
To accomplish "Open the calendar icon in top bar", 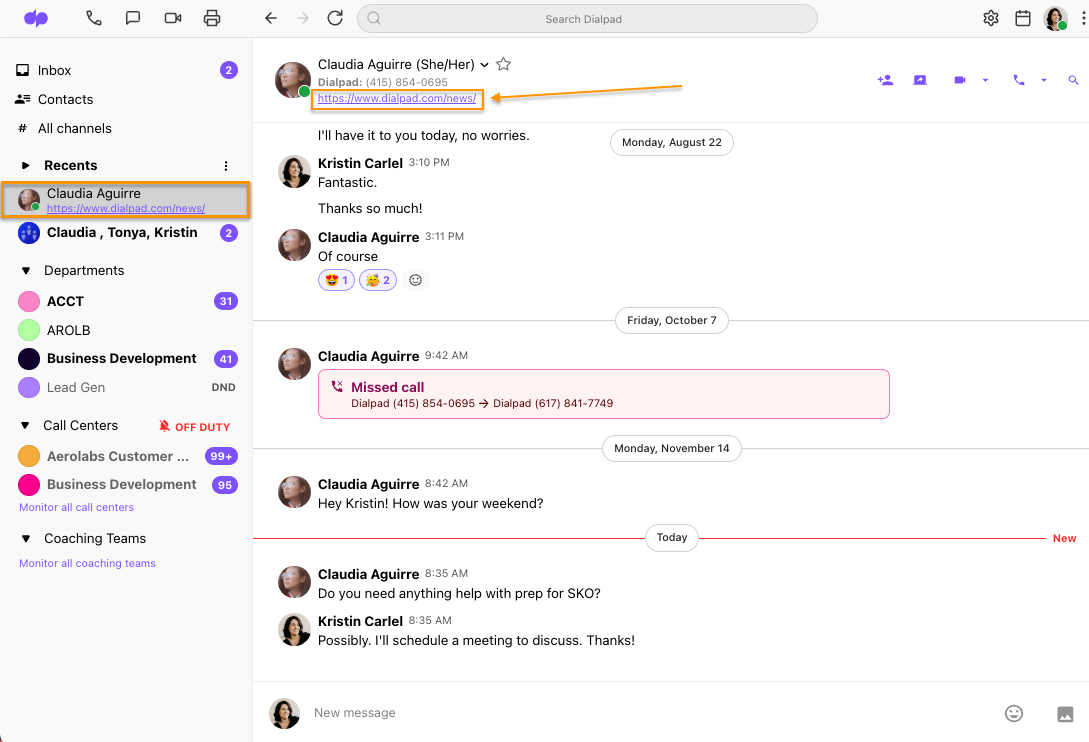I will coord(1022,18).
